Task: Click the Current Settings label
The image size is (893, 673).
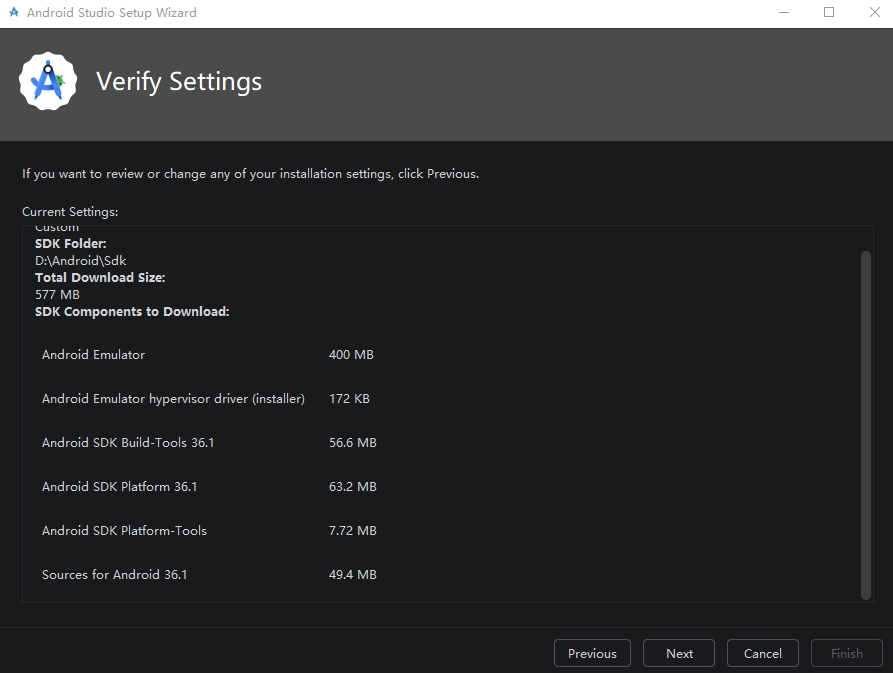Action: tap(70, 212)
